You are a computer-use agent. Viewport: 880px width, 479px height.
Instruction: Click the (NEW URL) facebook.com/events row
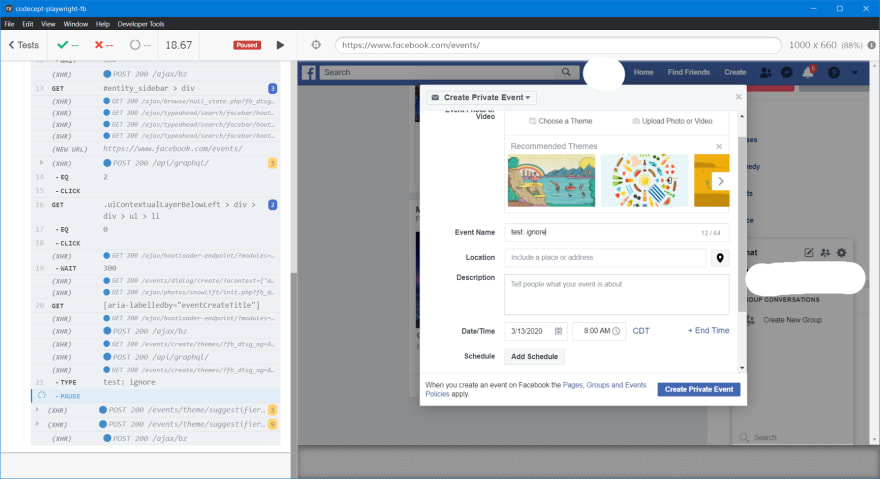155,149
